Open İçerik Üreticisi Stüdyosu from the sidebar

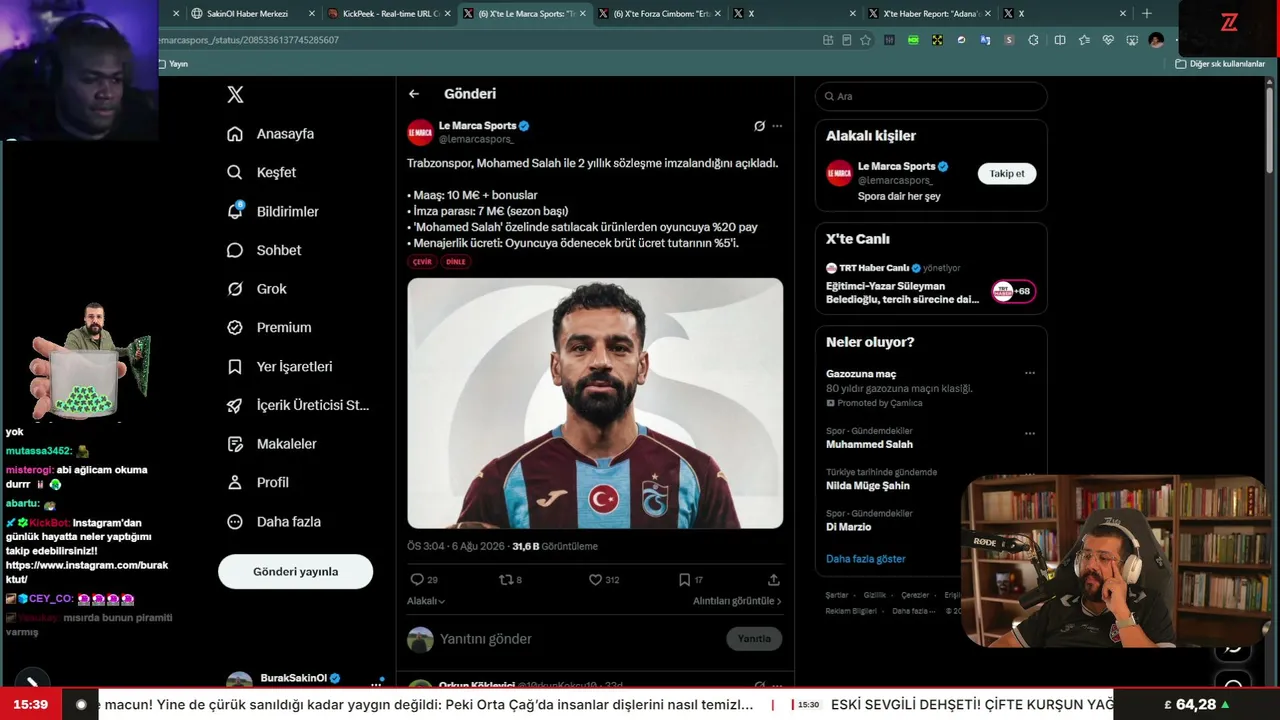pos(298,405)
